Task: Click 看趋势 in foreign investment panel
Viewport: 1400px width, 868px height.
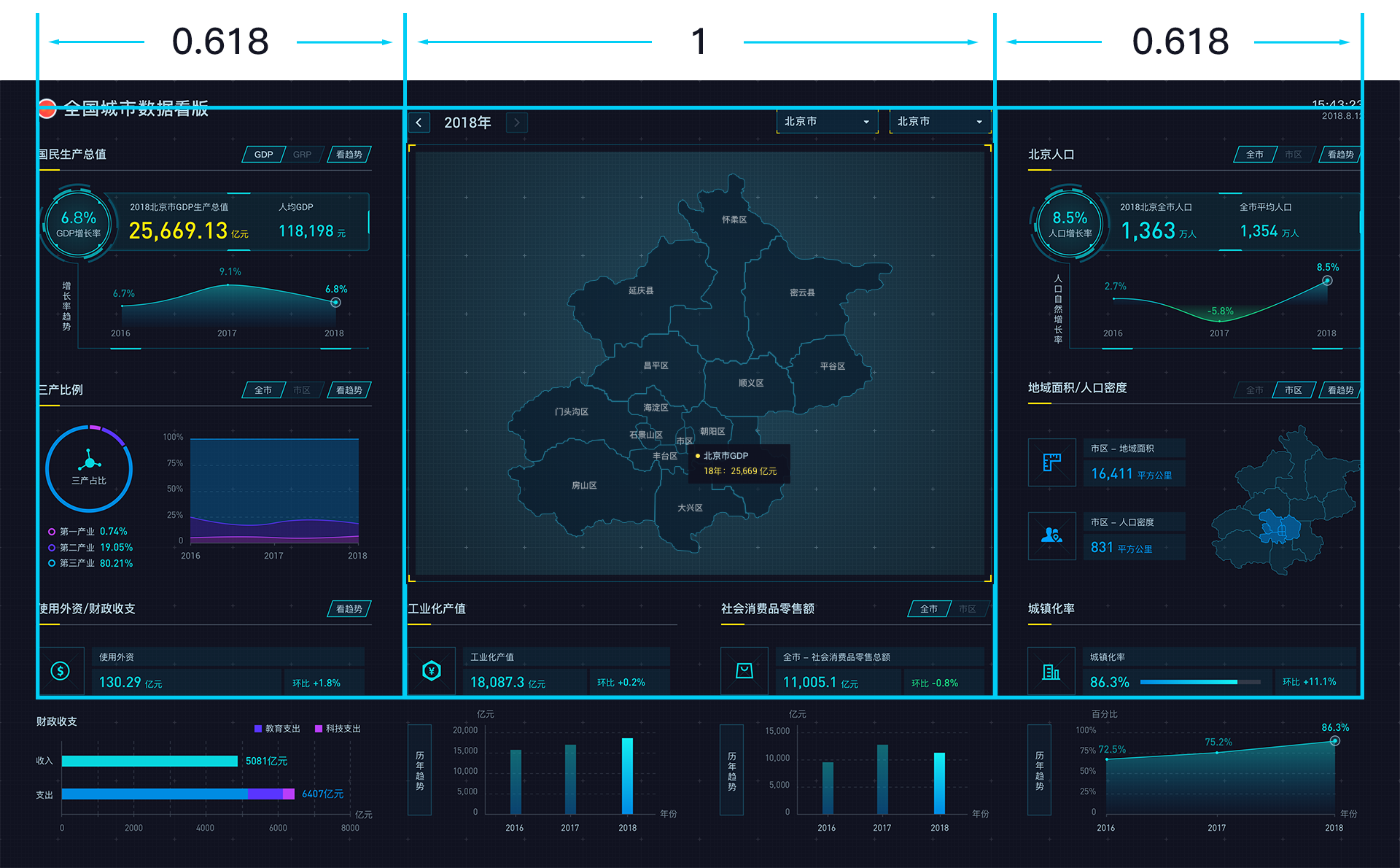Action: click(349, 608)
